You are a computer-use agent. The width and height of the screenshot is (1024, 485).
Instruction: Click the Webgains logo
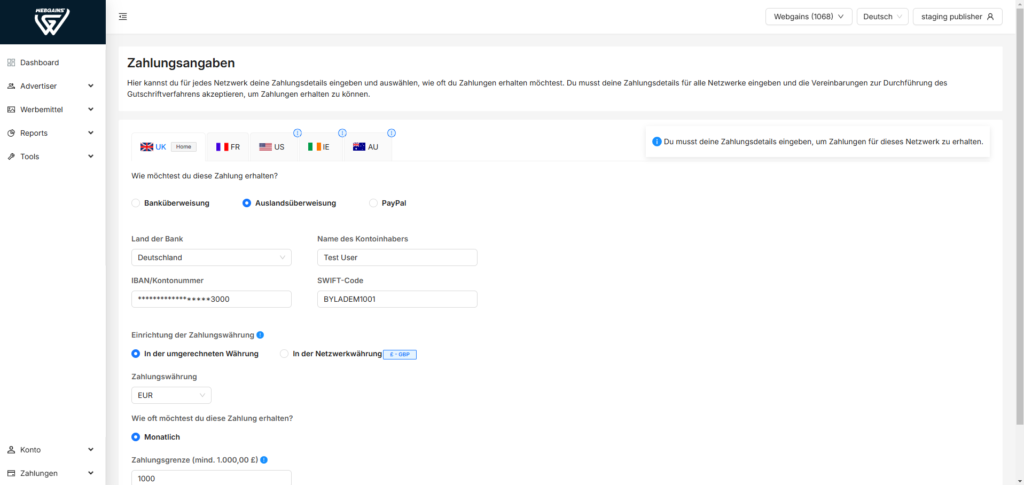(52, 21)
